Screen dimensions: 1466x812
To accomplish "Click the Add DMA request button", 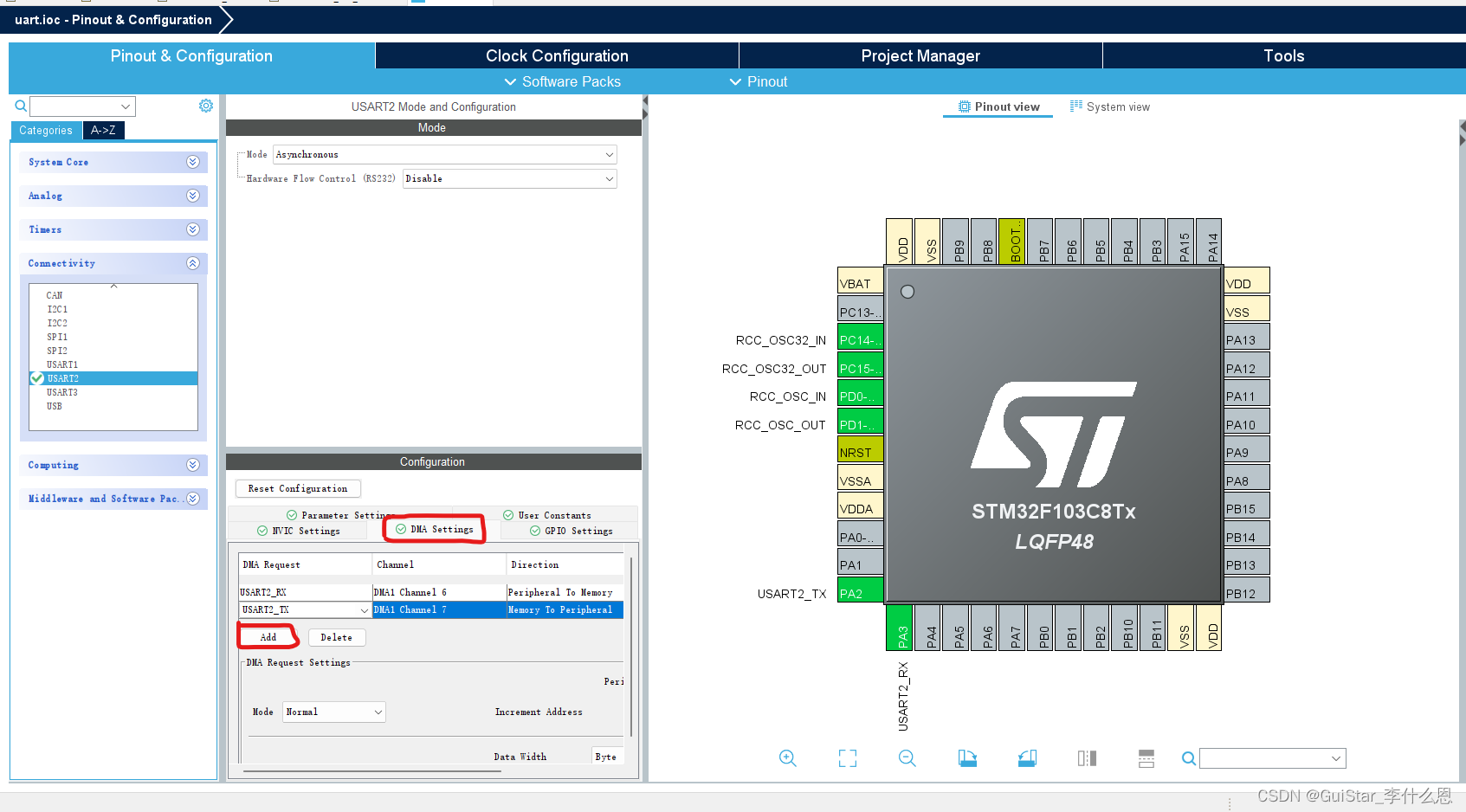I will click(268, 637).
